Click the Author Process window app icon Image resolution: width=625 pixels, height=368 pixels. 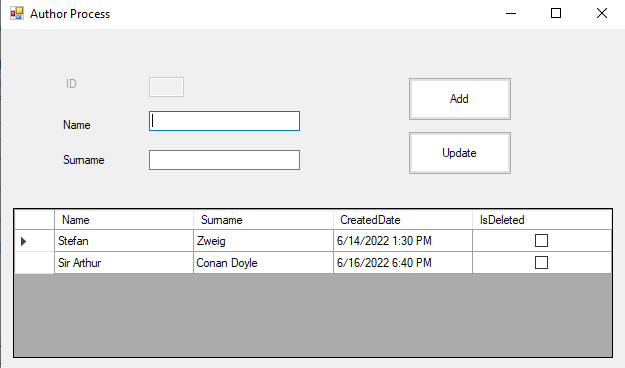click(17, 14)
